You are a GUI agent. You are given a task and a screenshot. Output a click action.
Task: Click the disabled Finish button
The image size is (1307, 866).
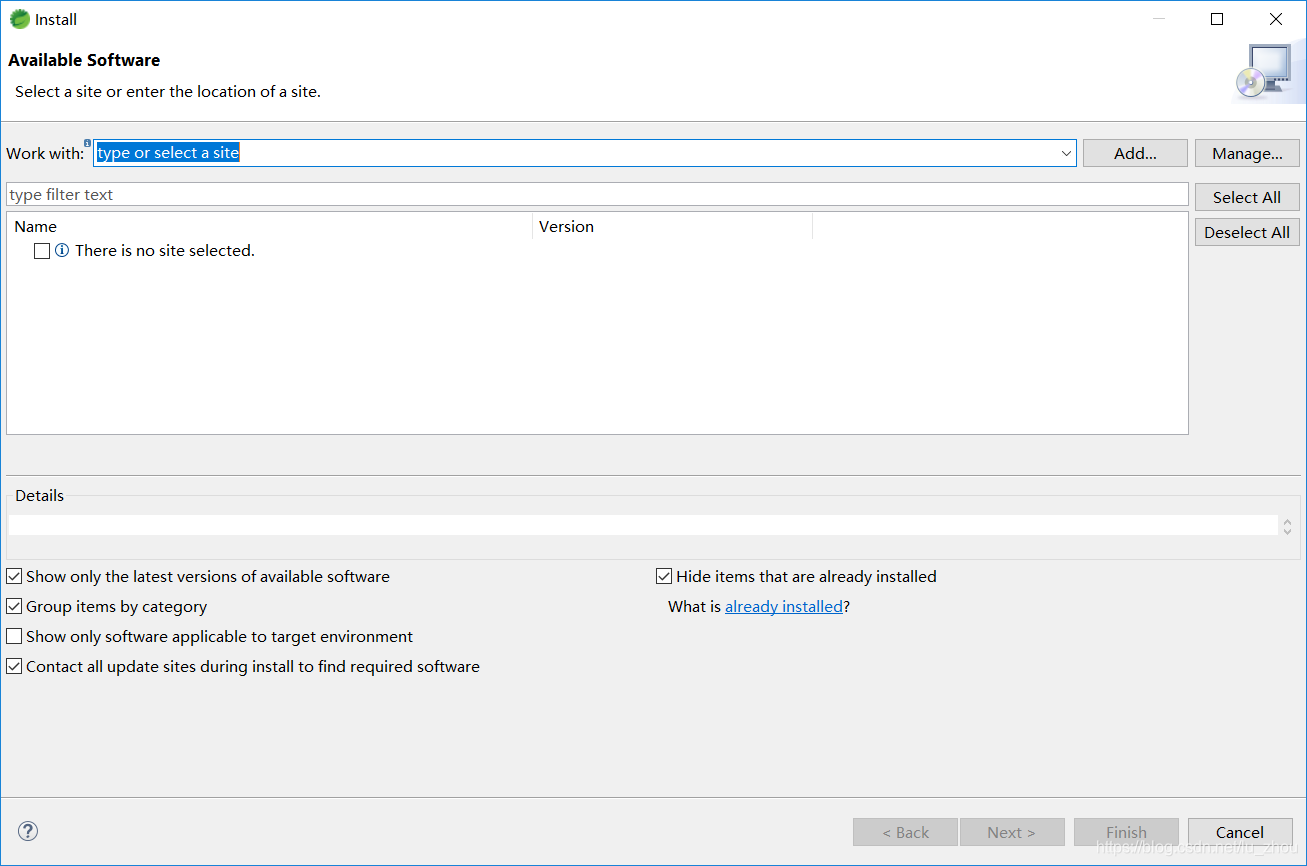coord(1126,832)
